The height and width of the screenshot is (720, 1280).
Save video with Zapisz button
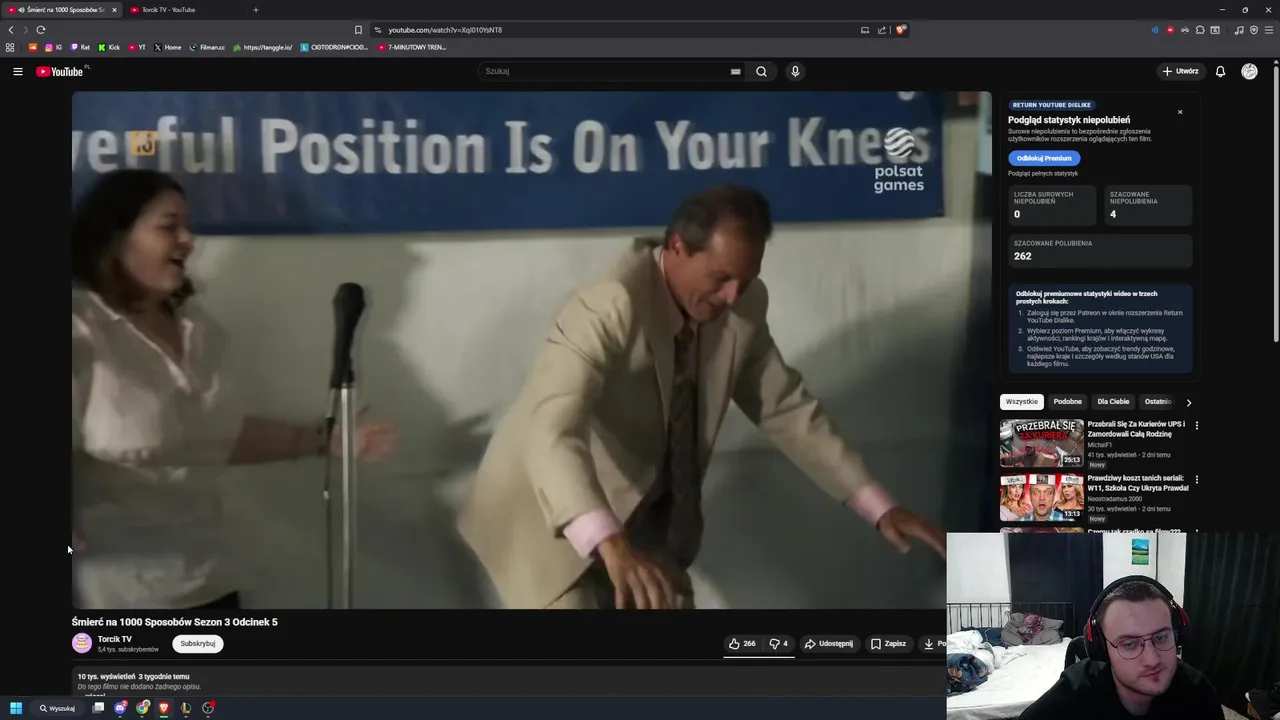[x=888, y=644]
